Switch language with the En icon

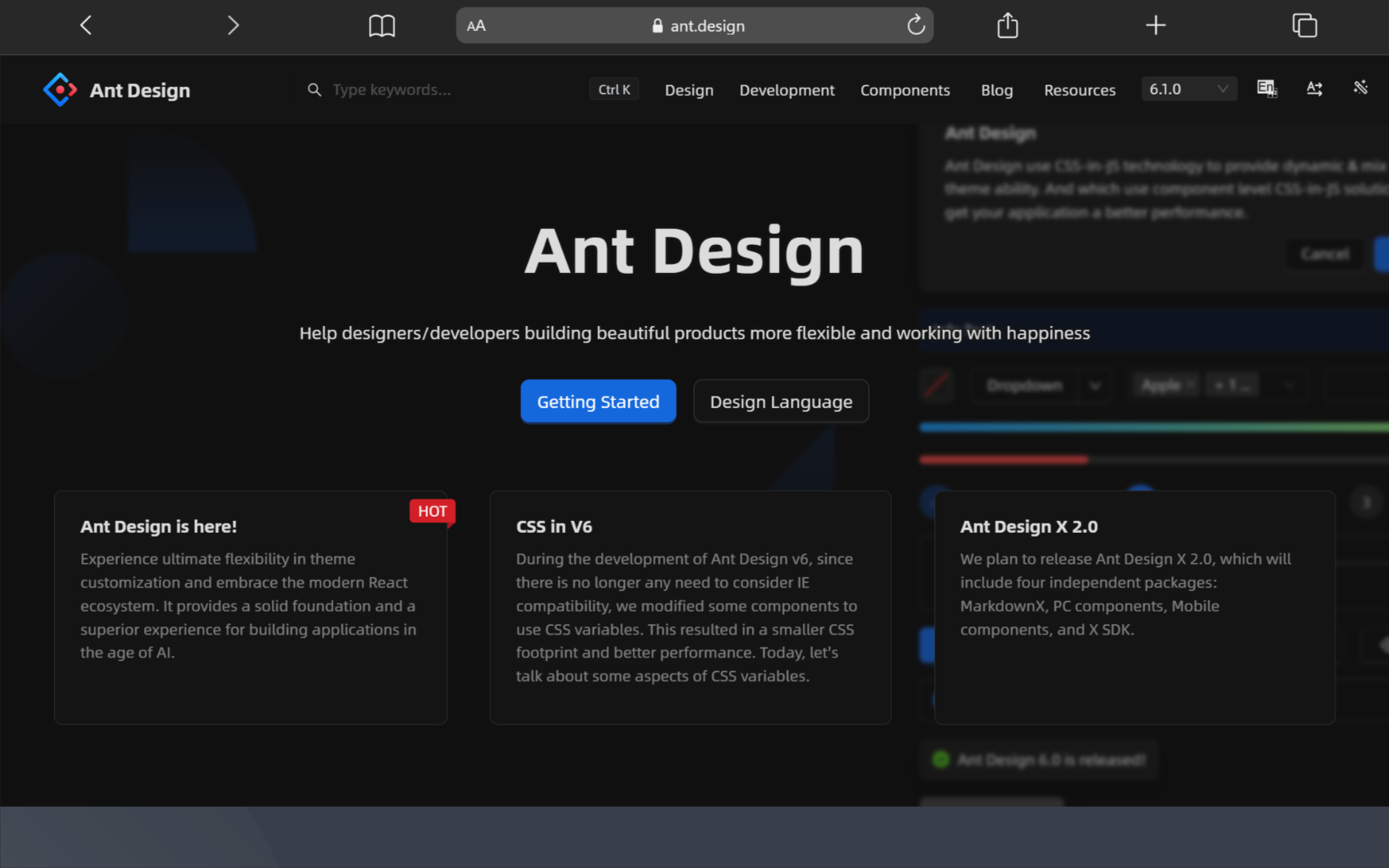tap(1267, 89)
